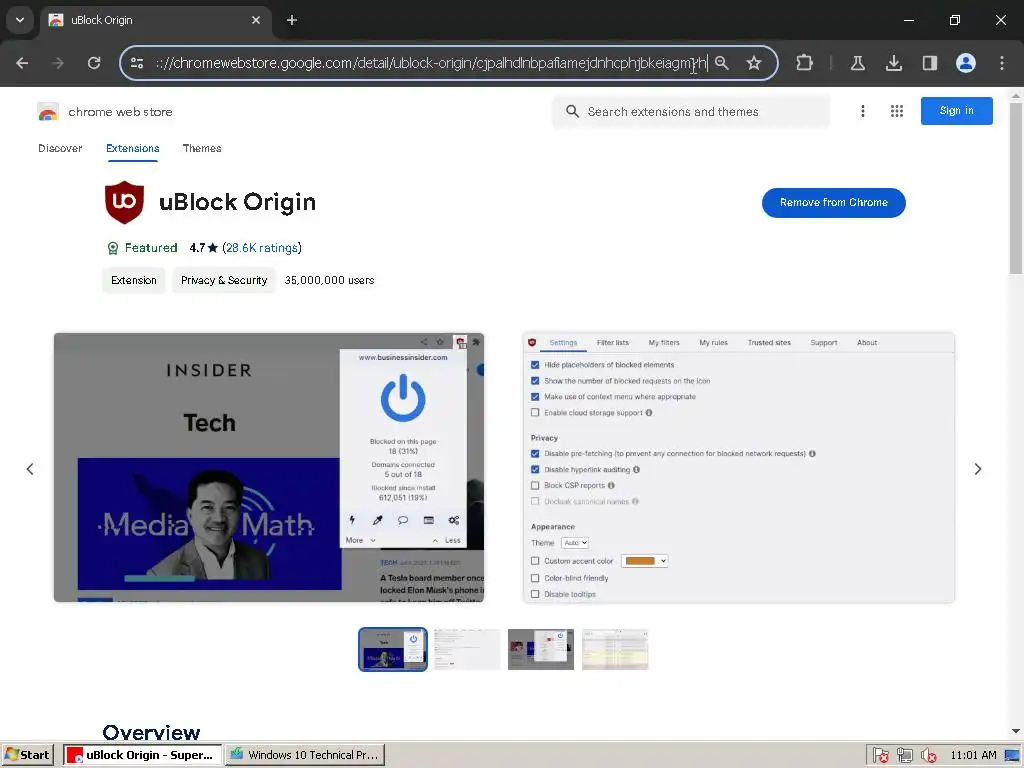Click the address bar URL
The height and width of the screenshot is (768, 1024).
pos(431,63)
